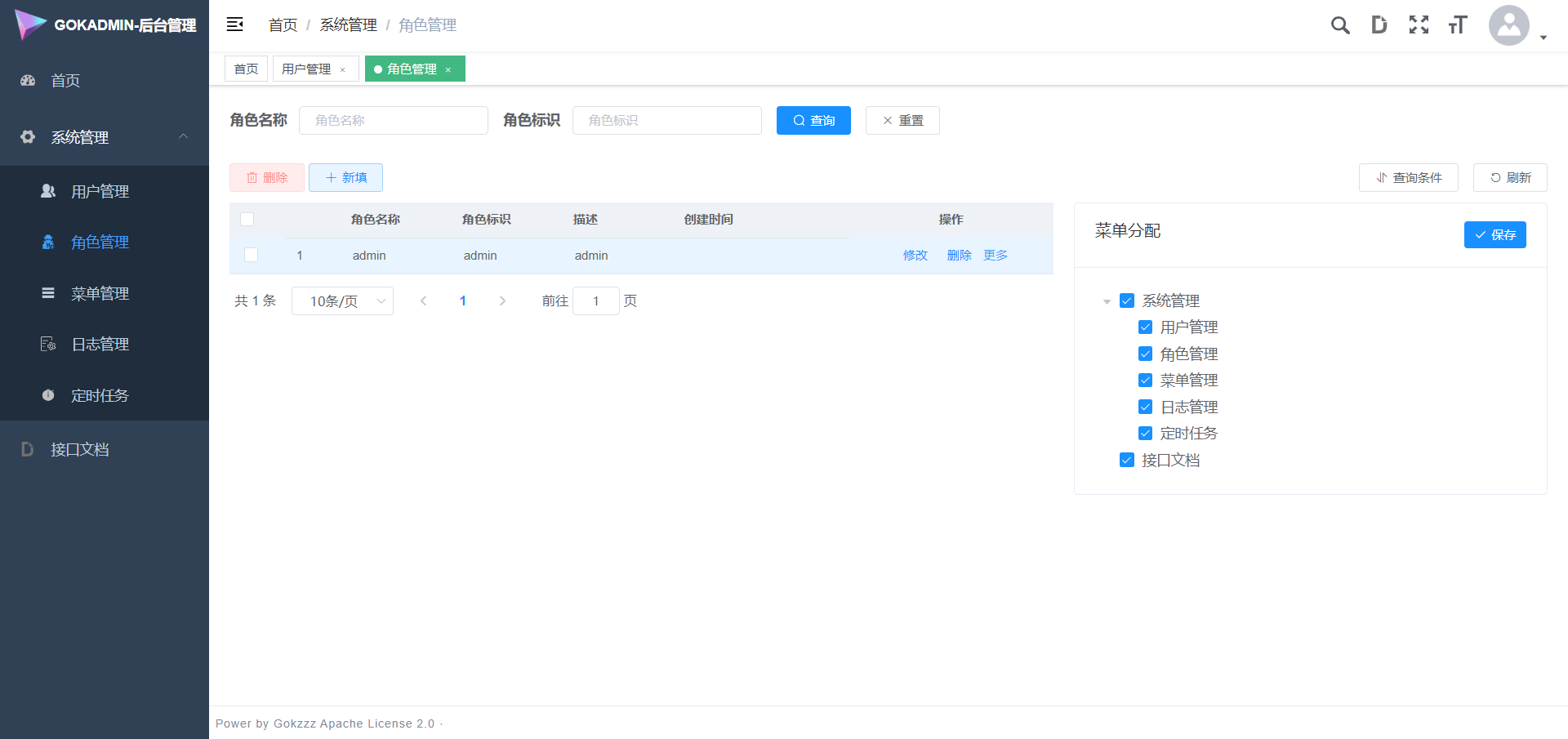Select 菜单管理 in the sidebar menu
Image resolution: width=1568 pixels, height=739 pixels.
100,294
